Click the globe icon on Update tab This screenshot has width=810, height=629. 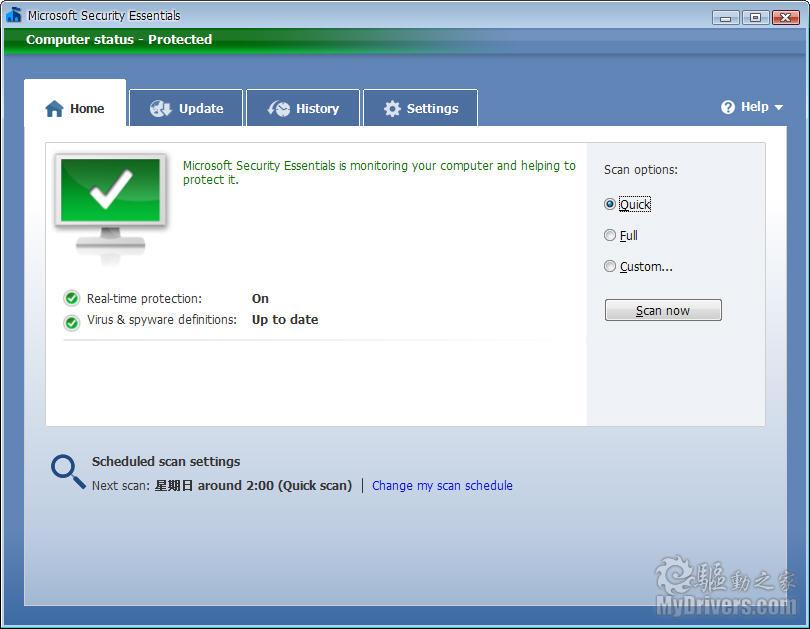pyautogui.click(x=160, y=108)
